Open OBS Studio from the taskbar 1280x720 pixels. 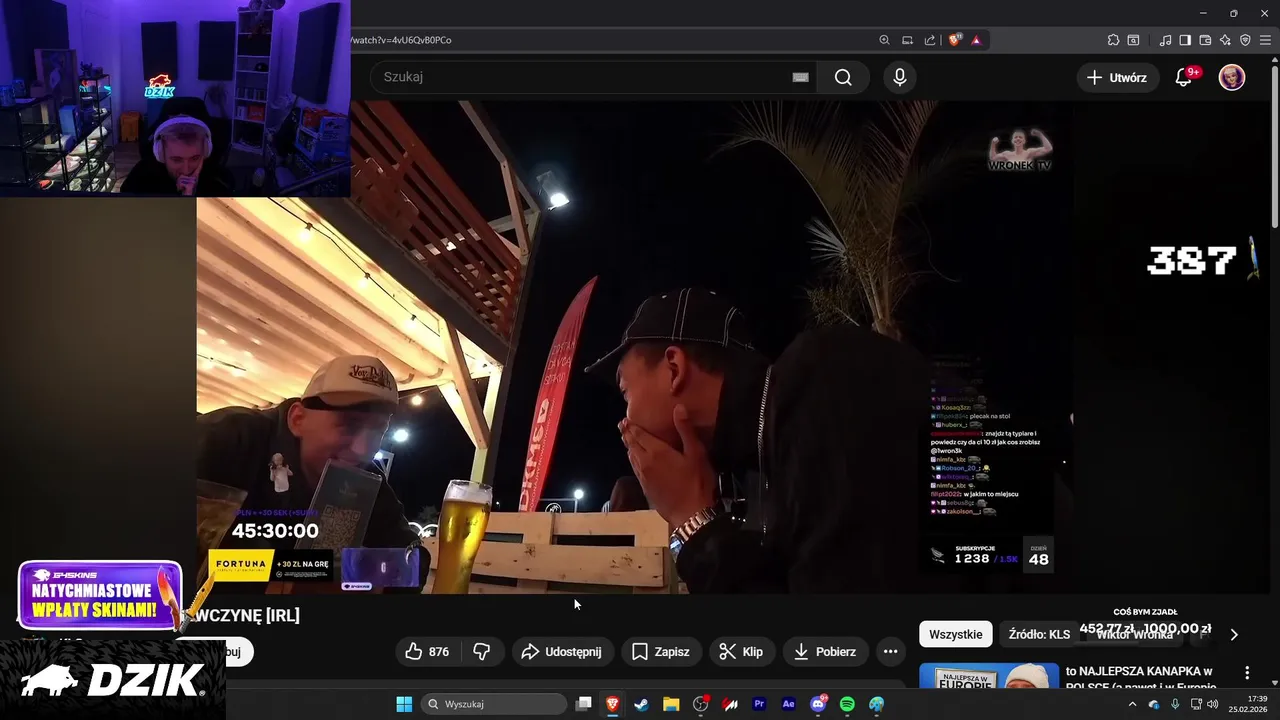tap(700, 704)
